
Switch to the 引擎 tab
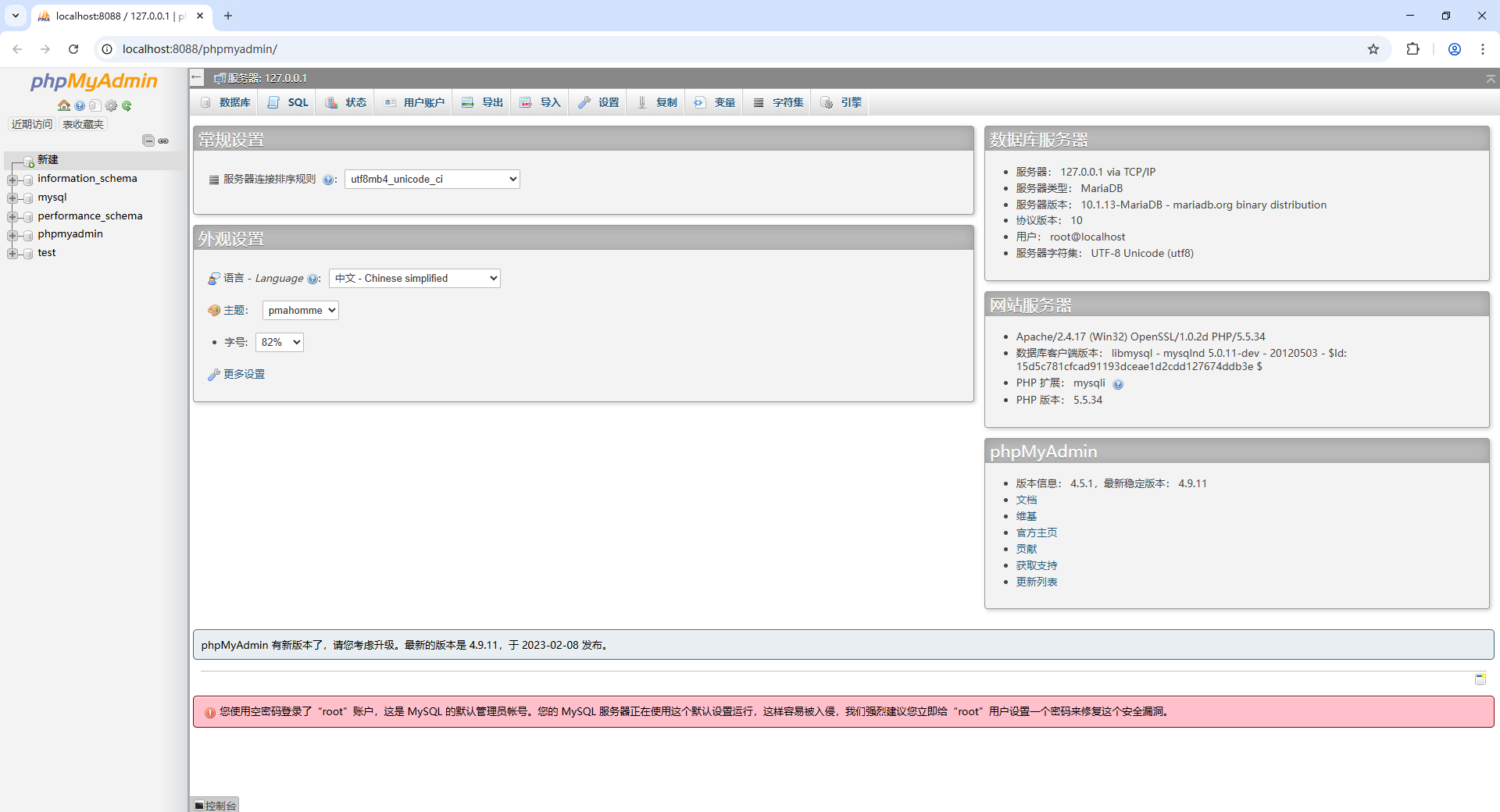point(841,102)
